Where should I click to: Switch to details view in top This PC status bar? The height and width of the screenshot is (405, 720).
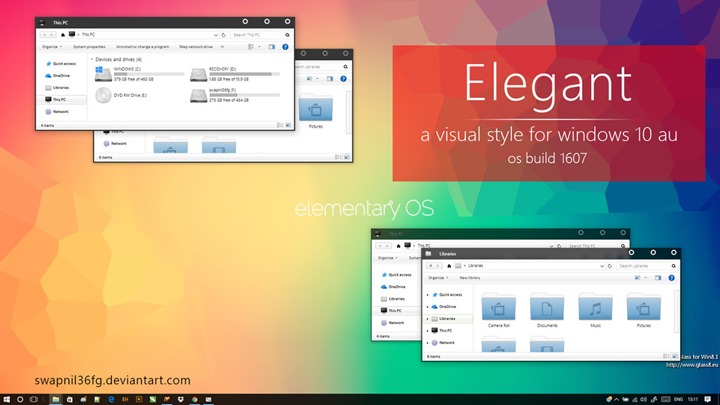click(280, 125)
